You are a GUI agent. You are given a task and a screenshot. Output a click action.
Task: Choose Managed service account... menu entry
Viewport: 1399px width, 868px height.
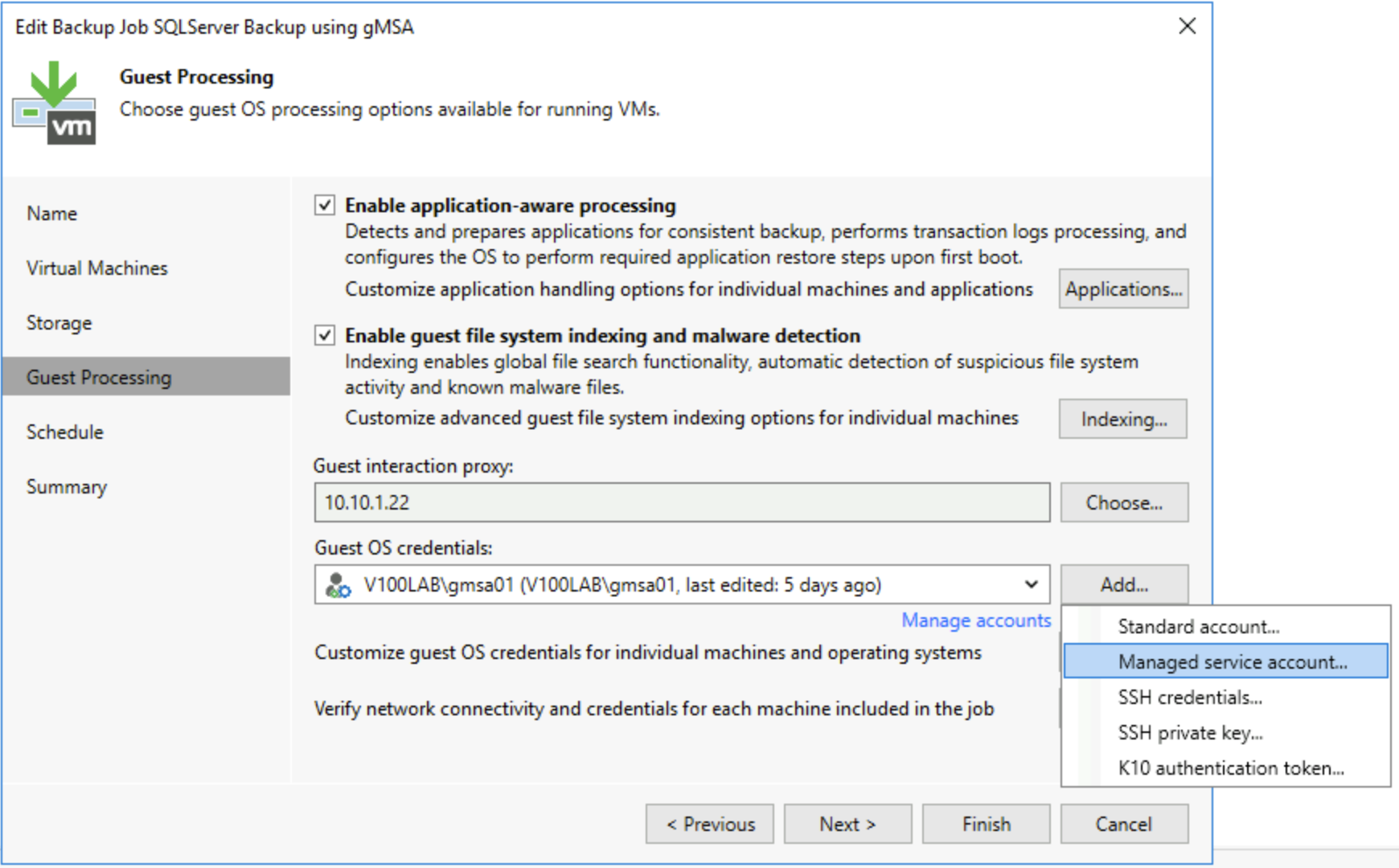[x=1226, y=661]
